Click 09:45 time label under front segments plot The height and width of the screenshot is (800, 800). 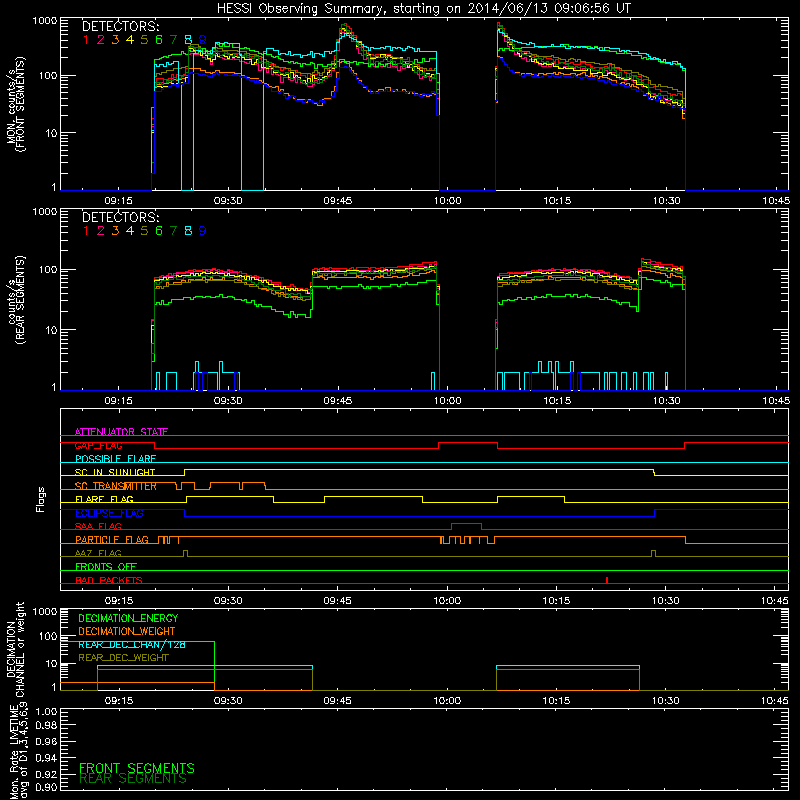[x=337, y=201]
